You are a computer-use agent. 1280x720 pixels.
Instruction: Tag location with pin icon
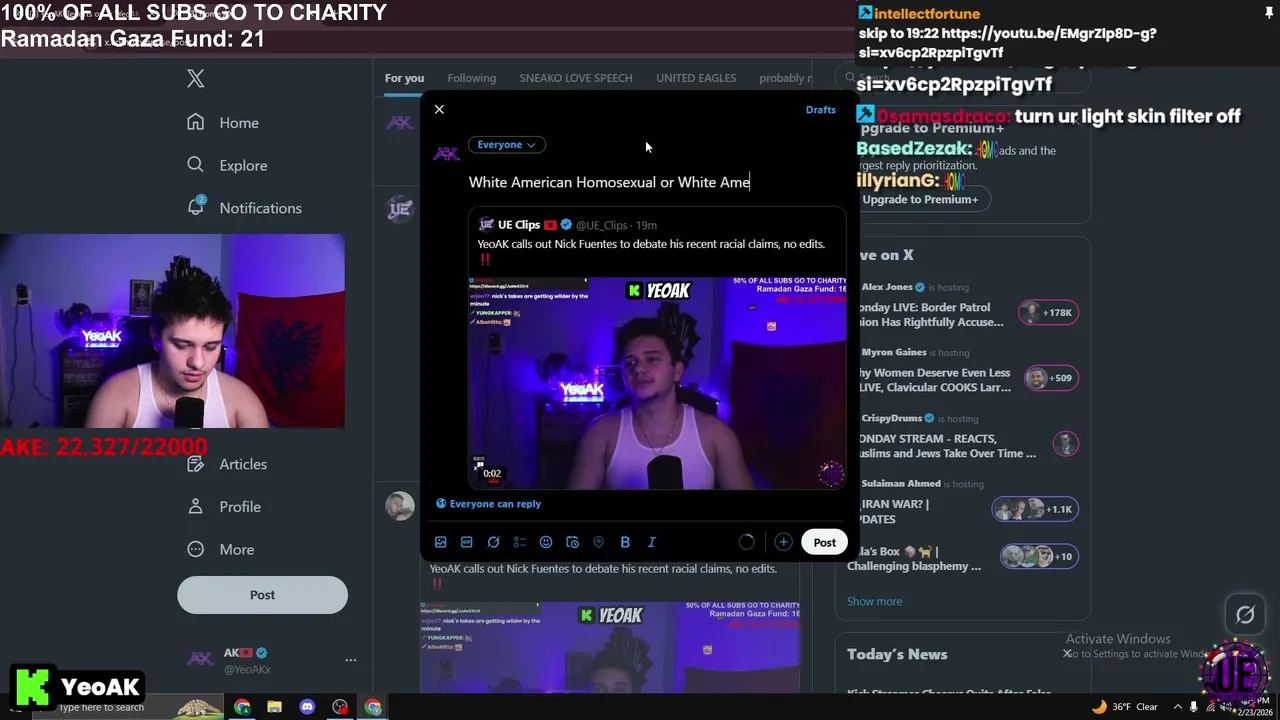point(599,542)
